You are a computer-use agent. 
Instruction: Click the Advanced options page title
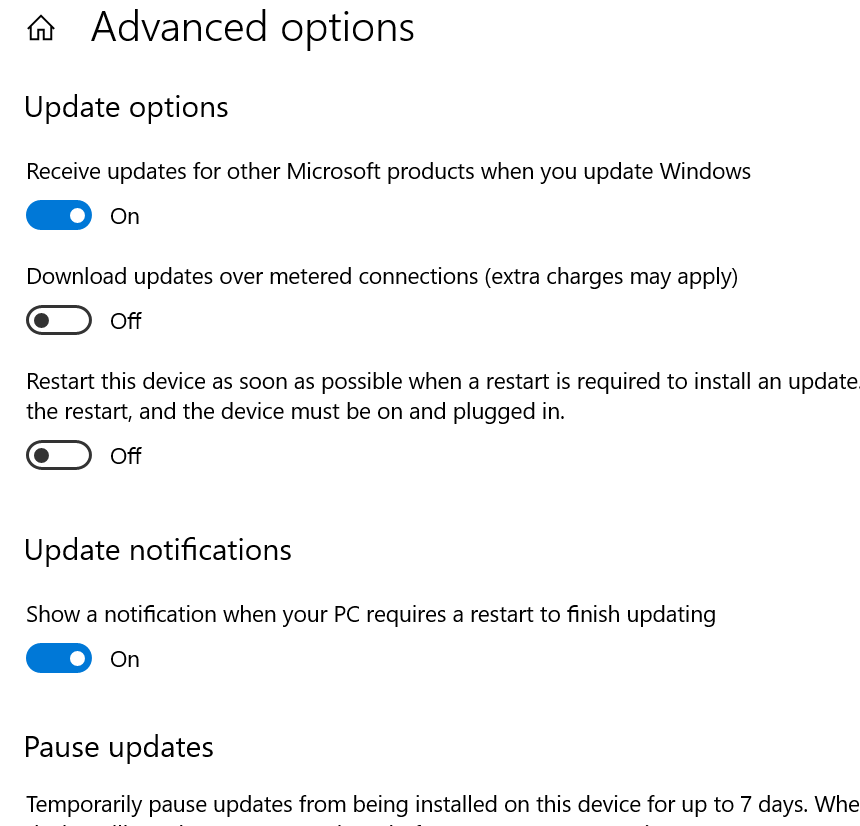(x=252, y=27)
